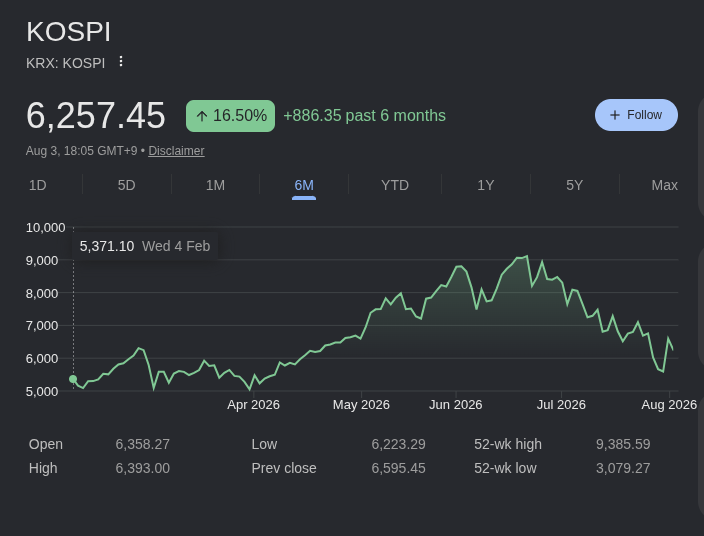This screenshot has height=536, width=704.
Task: Choose the 6M chart range tab
Action: [304, 186]
